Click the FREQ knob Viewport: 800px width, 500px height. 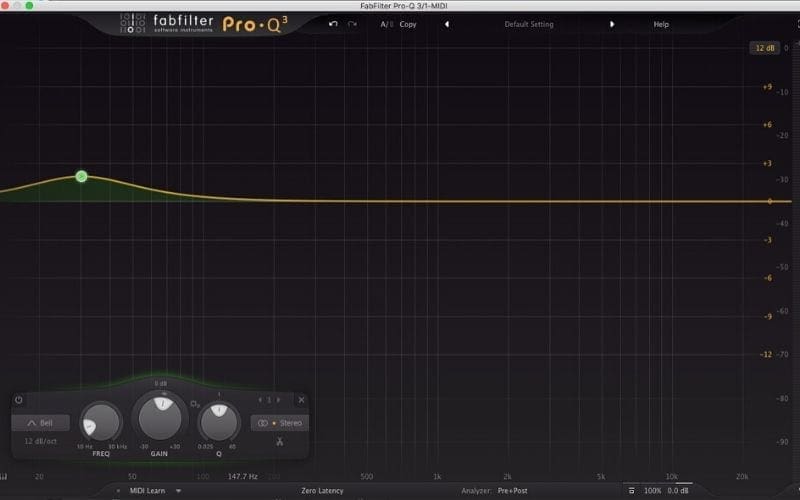click(101, 422)
